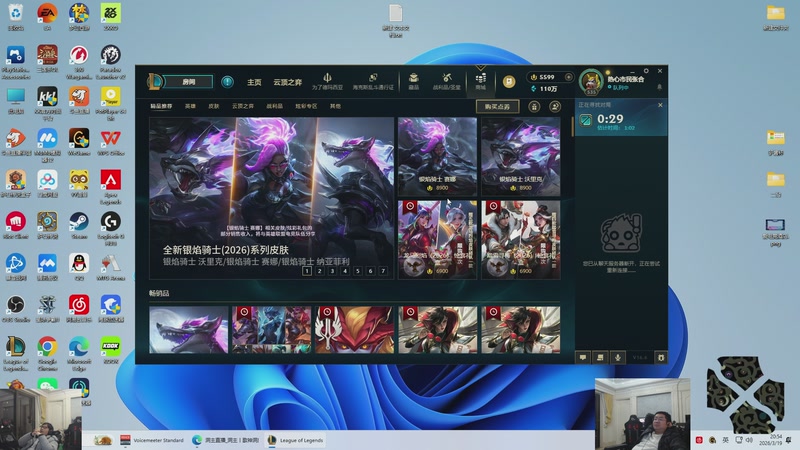Switch banner to page 2
This screenshot has width=800, height=450.
[319, 271]
